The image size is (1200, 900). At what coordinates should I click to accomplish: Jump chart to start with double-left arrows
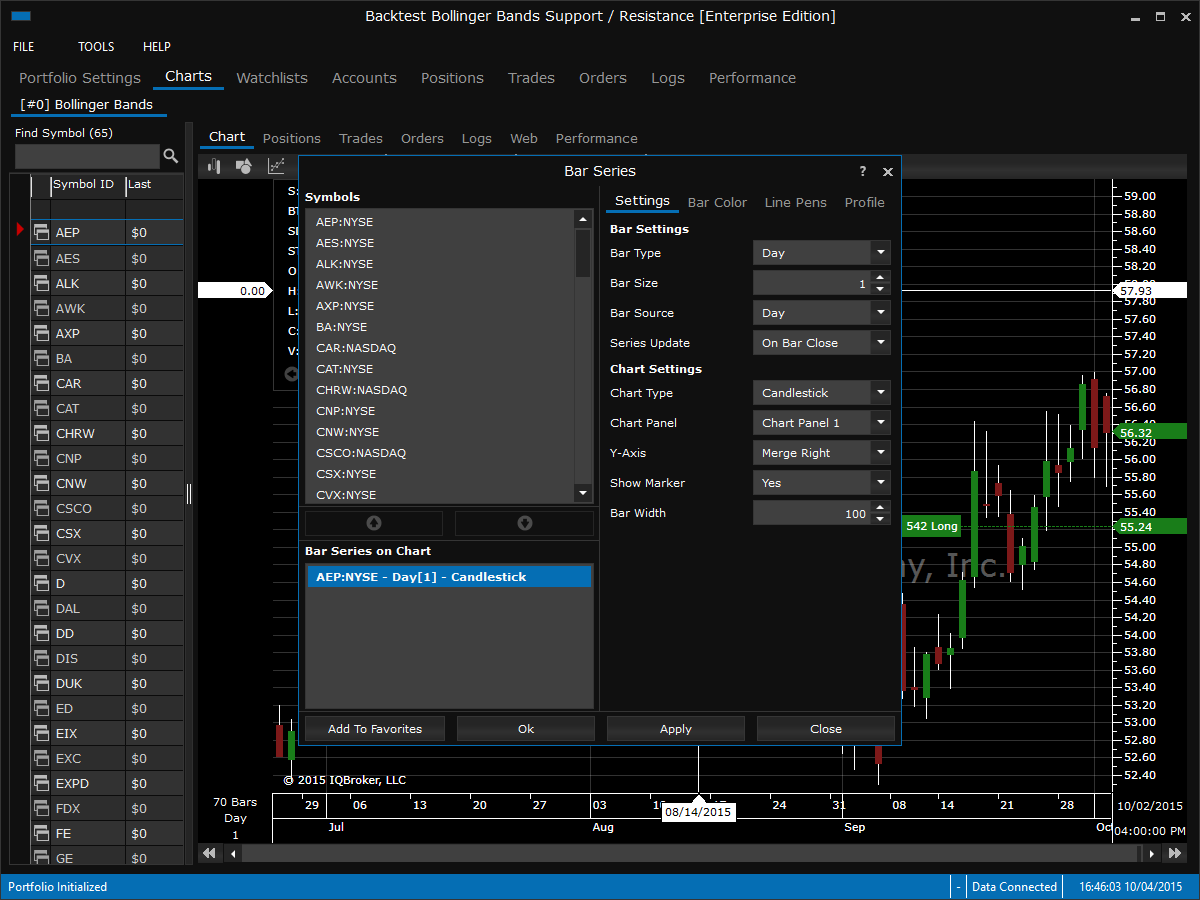point(209,853)
